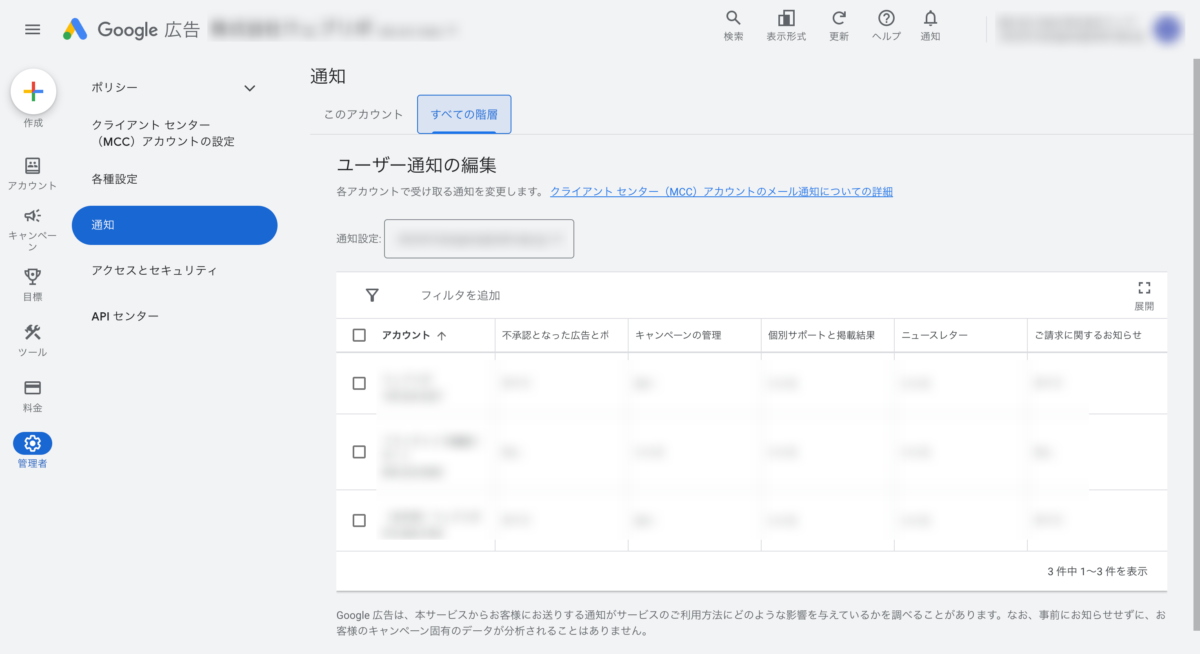The width and height of the screenshot is (1200, 654).
Task: Check the first account row checkbox
Action: point(360,383)
